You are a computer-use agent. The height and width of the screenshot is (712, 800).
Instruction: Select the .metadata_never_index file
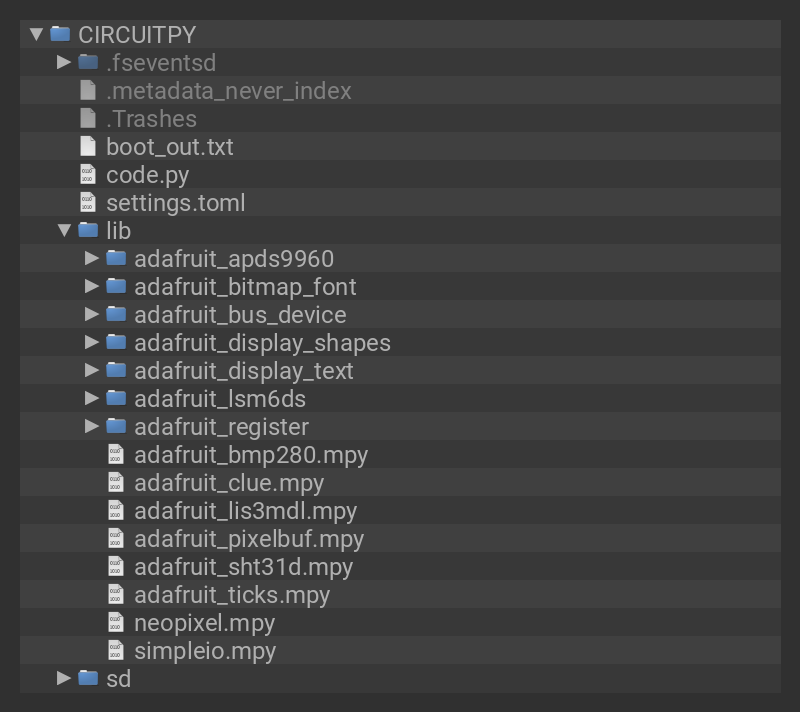pos(228,91)
